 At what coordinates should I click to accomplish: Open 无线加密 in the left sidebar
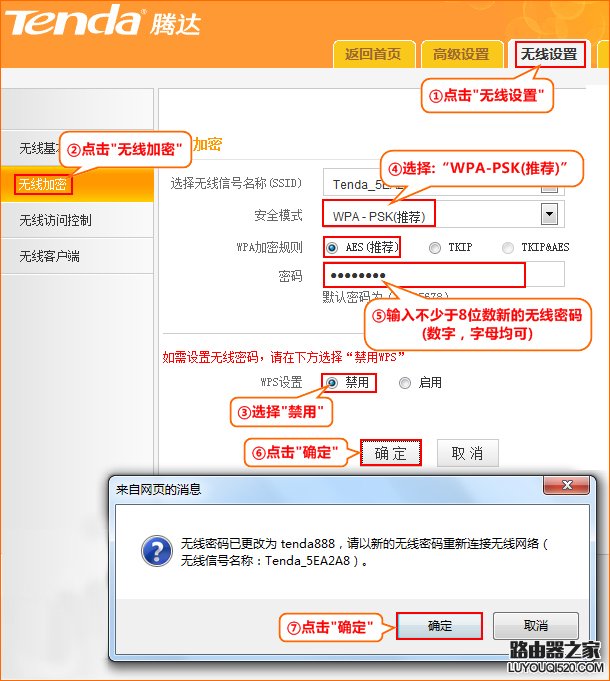(46, 185)
